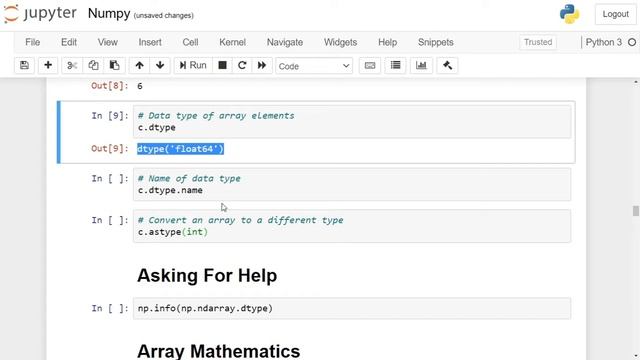Click the In [9] prompt label
The height and width of the screenshot is (360, 640).
pos(110,116)
